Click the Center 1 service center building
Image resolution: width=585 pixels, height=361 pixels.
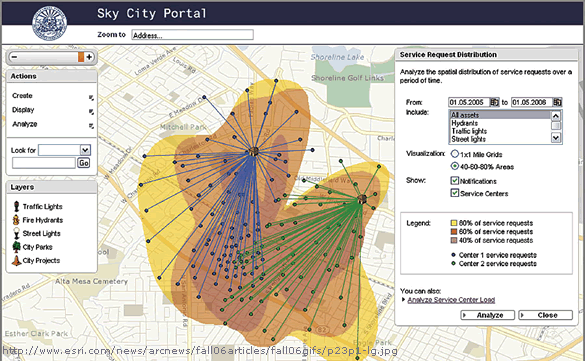[254, 151]
